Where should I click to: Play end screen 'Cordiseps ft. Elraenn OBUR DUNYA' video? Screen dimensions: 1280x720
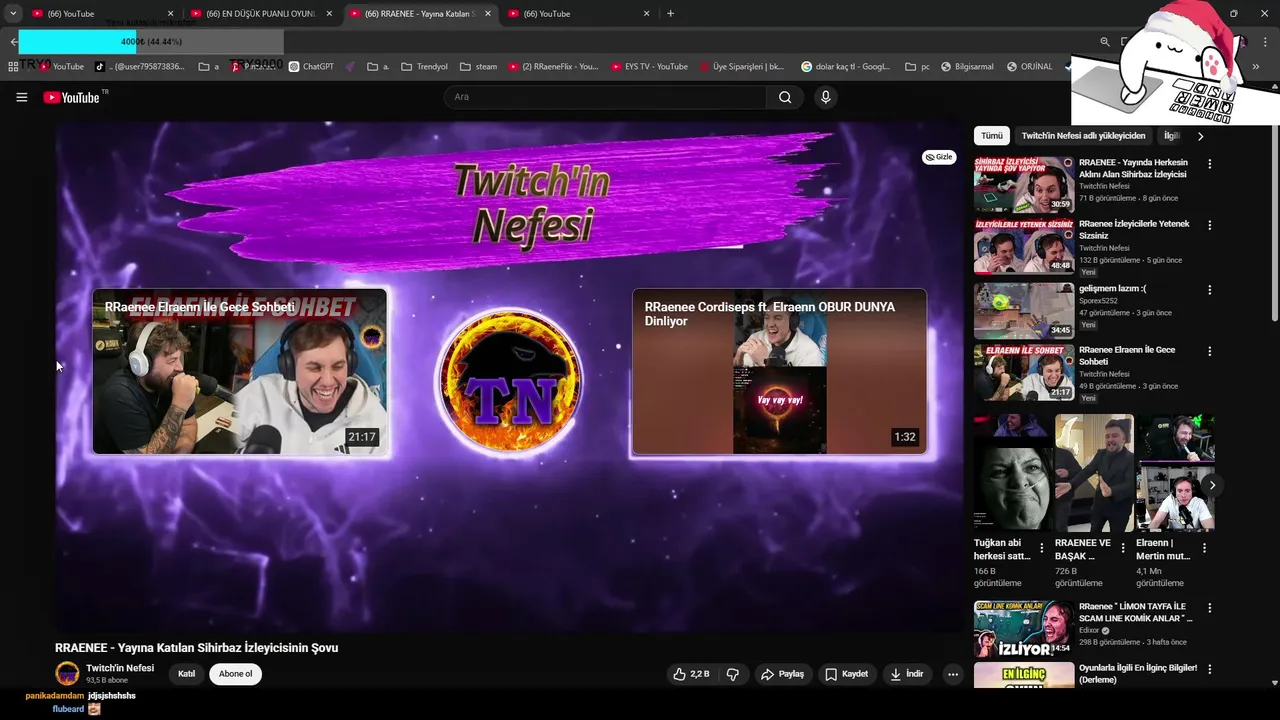point(779,372)
